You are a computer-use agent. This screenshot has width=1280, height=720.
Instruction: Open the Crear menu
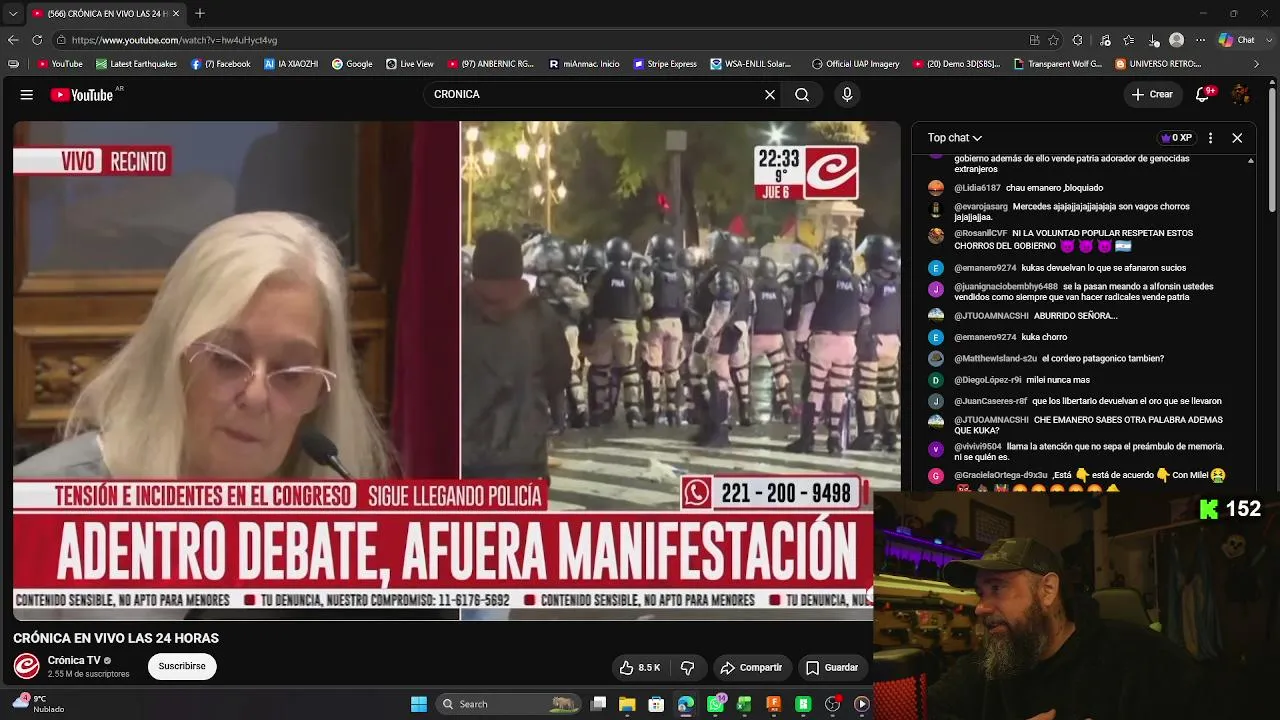(1151, 94)
